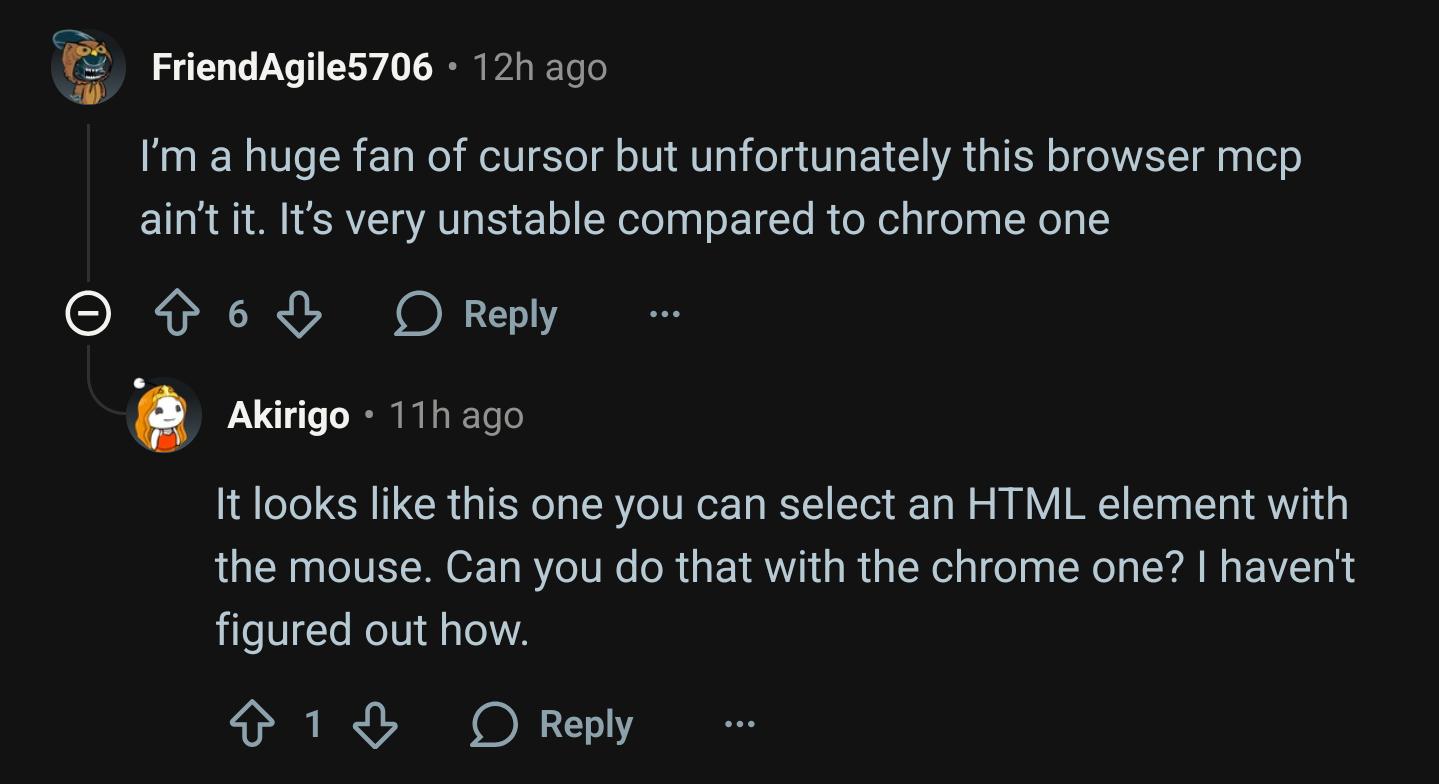The image size is (1439, 784).
Task: Click Akirigo's avatar
Action: [165, 415]
